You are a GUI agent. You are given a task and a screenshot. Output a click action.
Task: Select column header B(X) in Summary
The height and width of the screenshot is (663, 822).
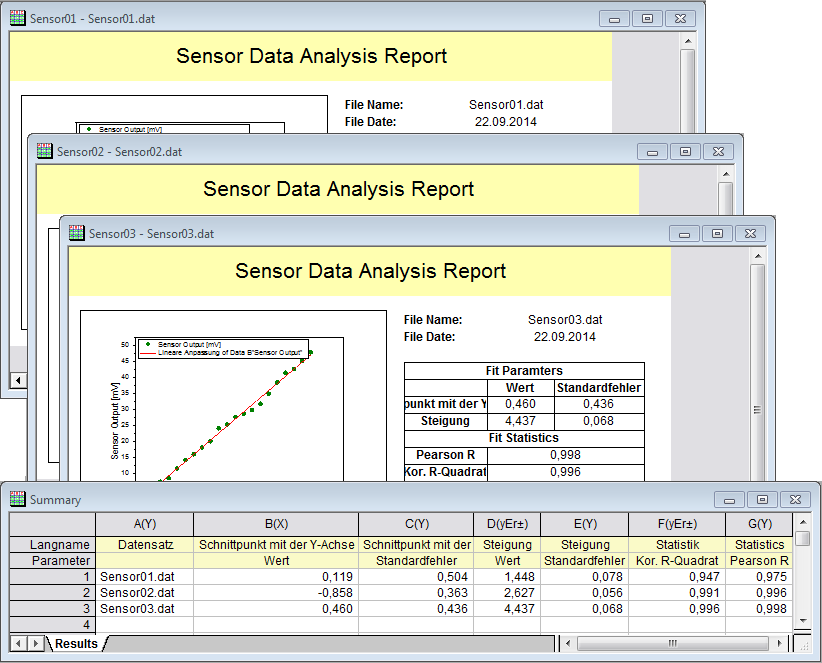click(276, 524)
